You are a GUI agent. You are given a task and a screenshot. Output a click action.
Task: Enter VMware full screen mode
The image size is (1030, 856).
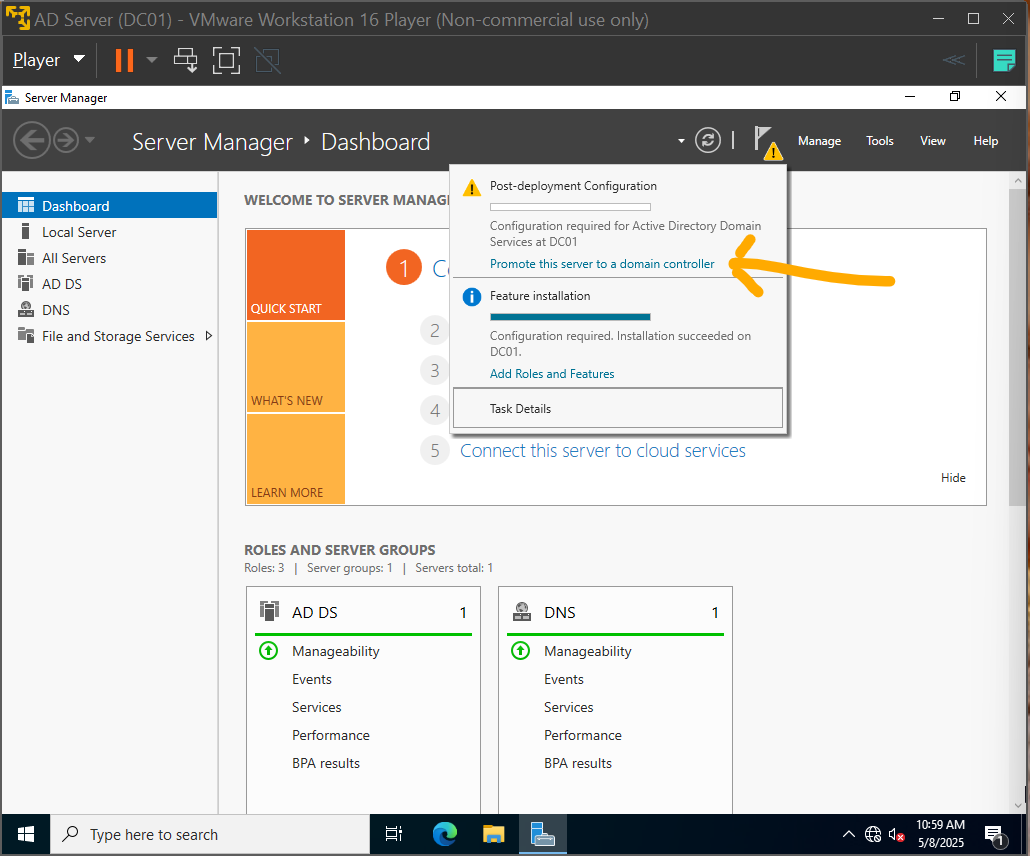click(x=226, y=60)
